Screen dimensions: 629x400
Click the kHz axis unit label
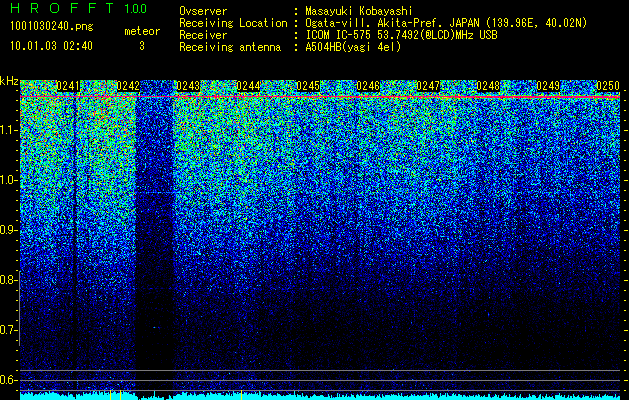9,81
